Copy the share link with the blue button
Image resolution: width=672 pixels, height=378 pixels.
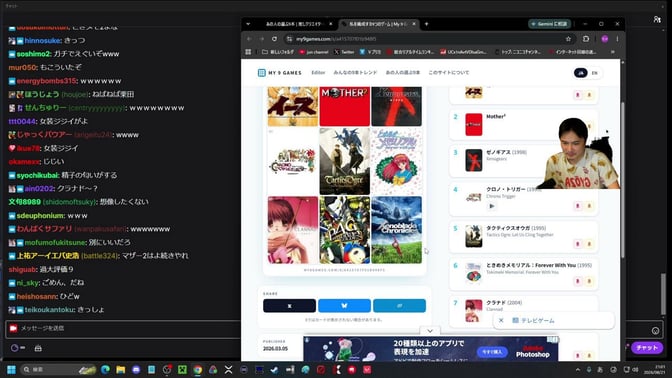[399, 306]
